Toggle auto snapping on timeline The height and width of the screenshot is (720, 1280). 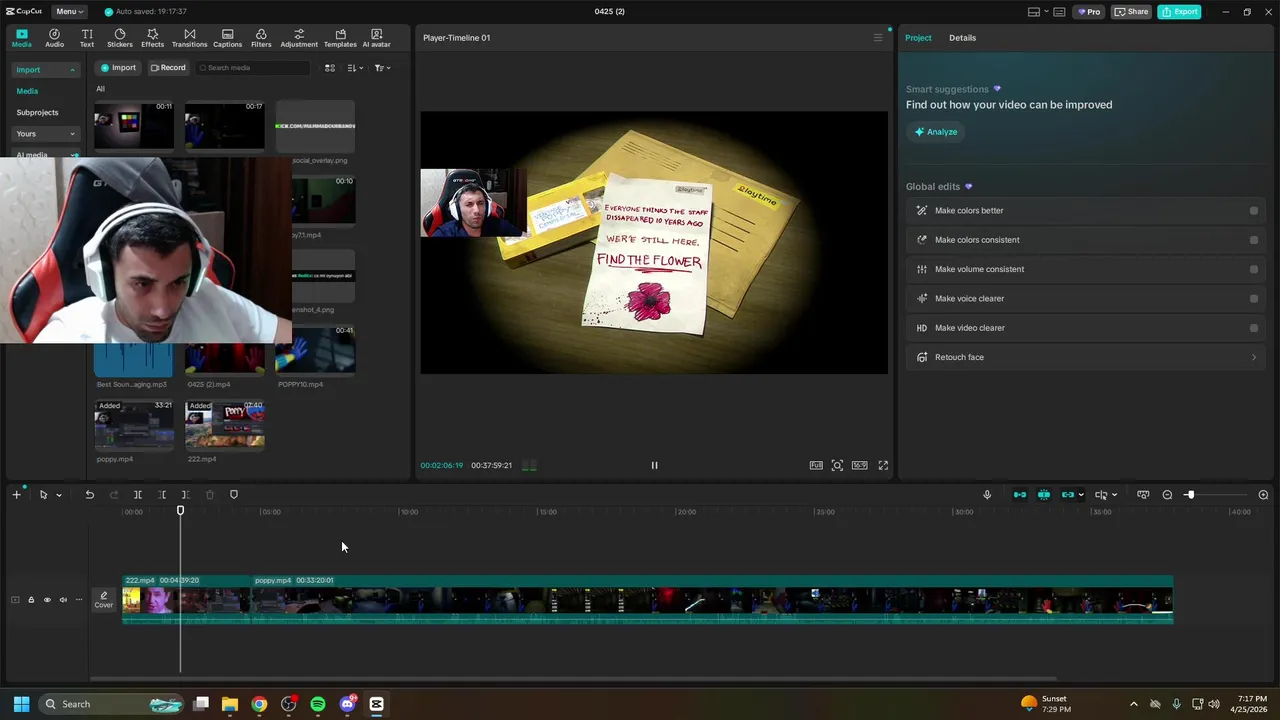(1044, 495)
